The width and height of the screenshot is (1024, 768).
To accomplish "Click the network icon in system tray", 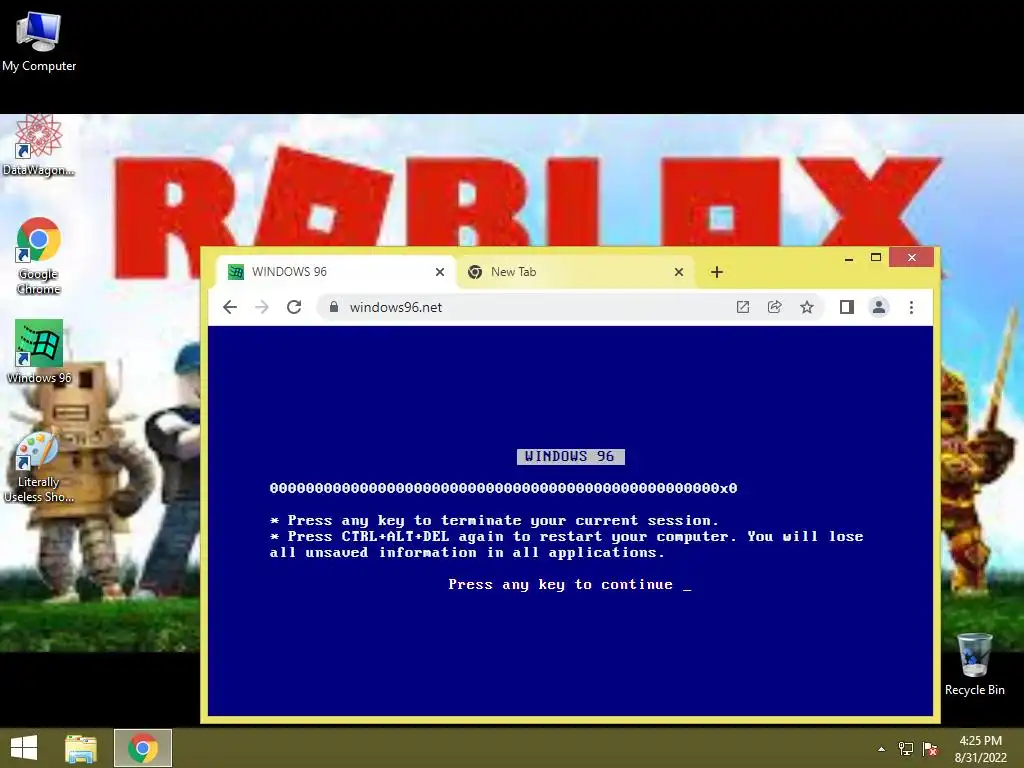I will tap(906, 749).
